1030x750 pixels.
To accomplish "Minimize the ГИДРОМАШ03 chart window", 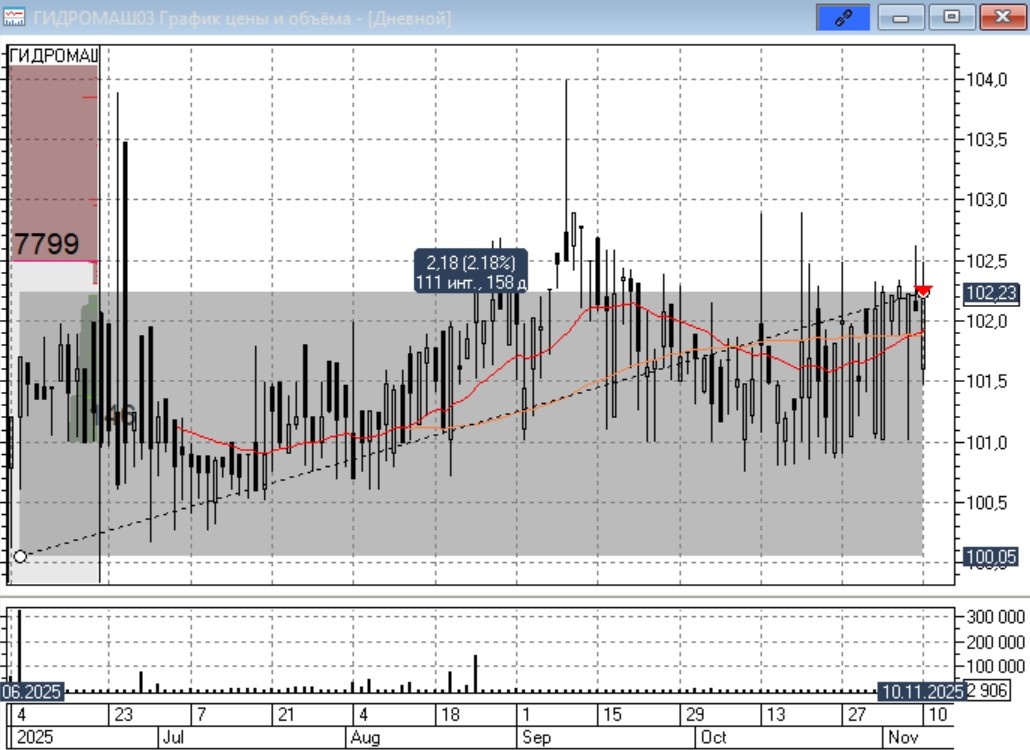I will coord(901,17).
